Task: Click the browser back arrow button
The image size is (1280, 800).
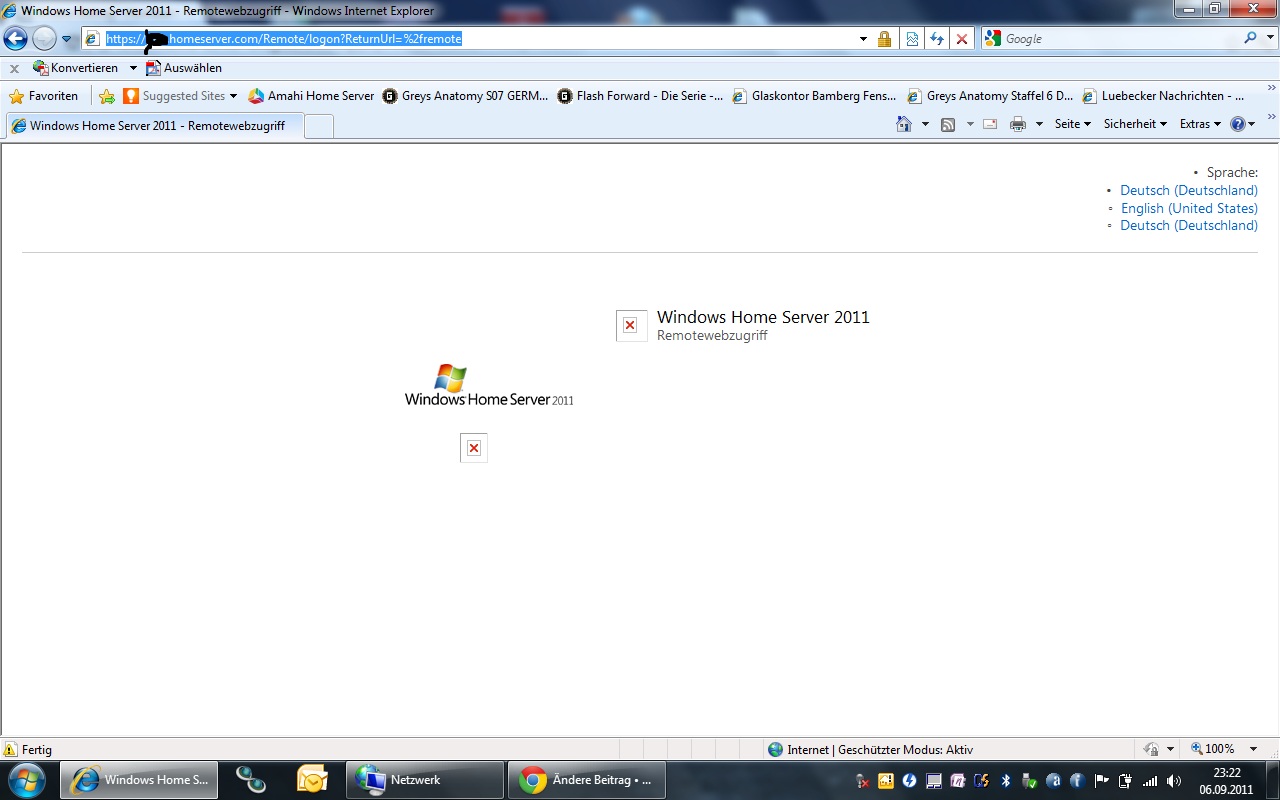Action: tap(16, 39)
